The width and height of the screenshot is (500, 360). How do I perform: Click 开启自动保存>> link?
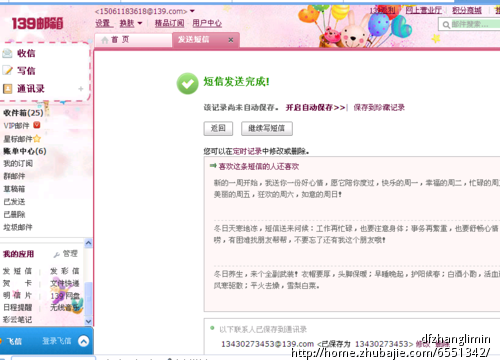[x=315, y=107]
